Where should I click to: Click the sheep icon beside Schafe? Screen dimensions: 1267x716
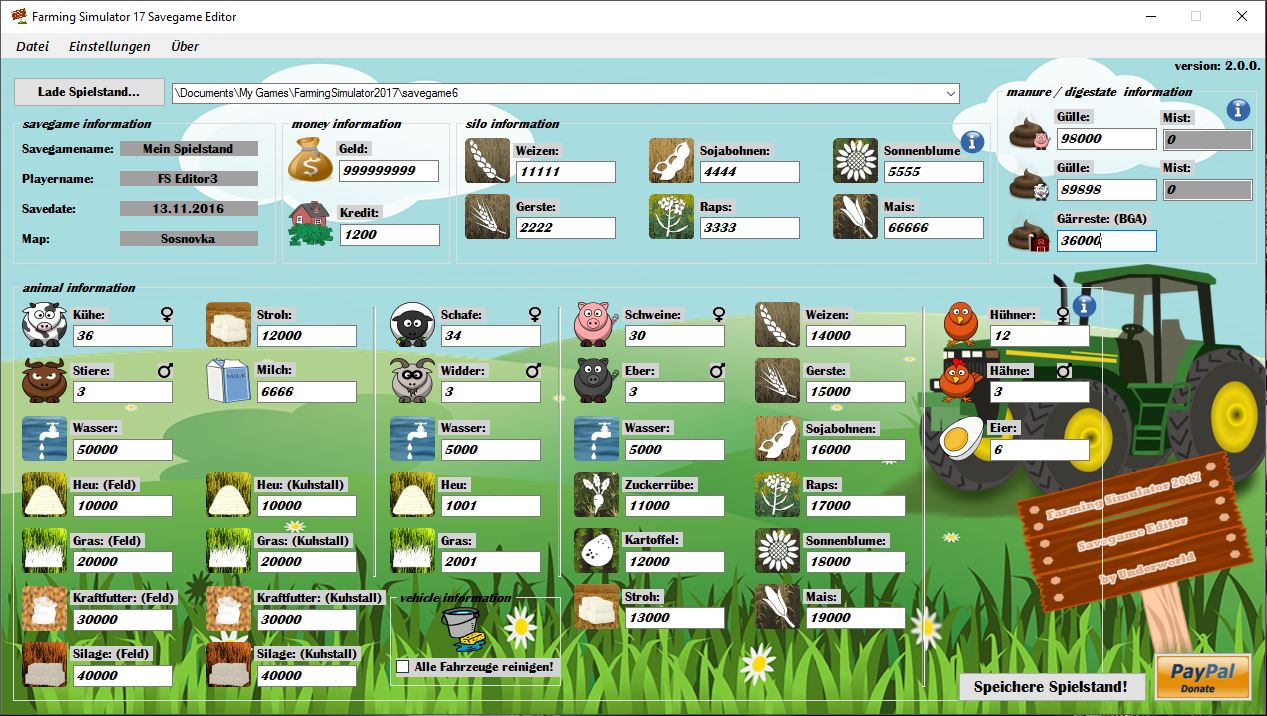[412, 324]
